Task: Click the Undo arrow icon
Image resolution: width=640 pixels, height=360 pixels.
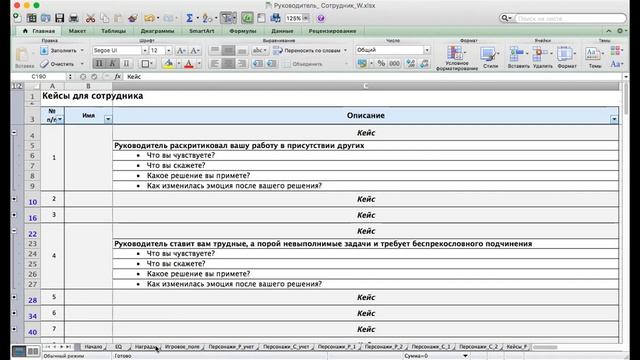Action: 149,18
